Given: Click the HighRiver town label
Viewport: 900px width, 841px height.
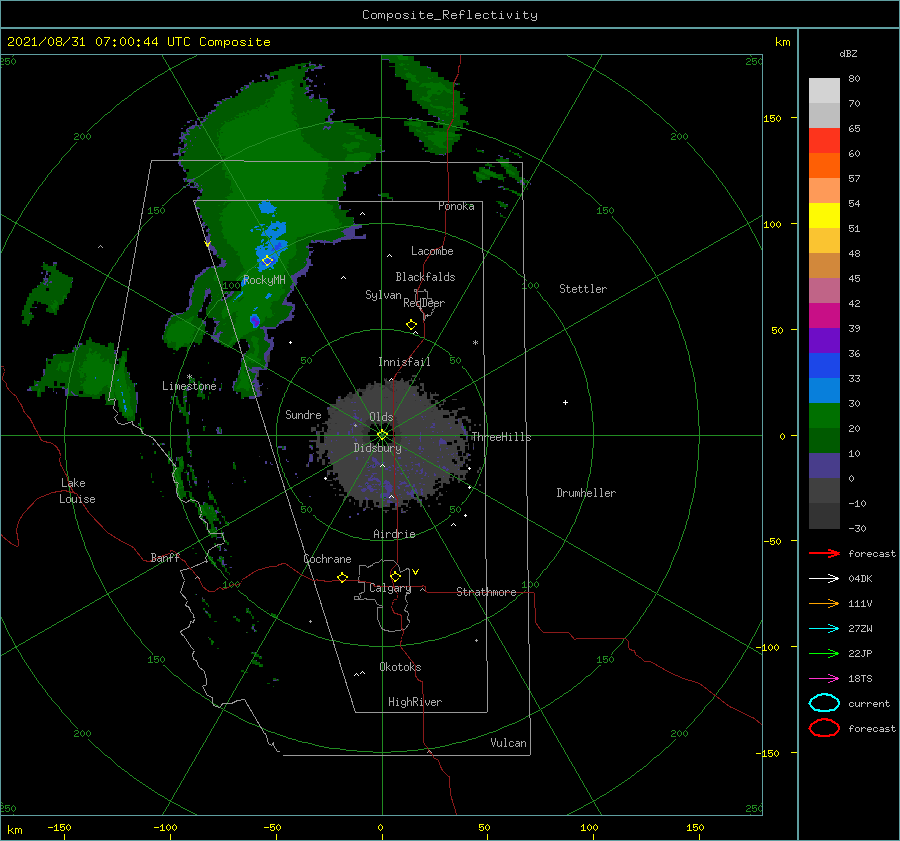Looking at the screenshot, I should click(x=415, y=702).
